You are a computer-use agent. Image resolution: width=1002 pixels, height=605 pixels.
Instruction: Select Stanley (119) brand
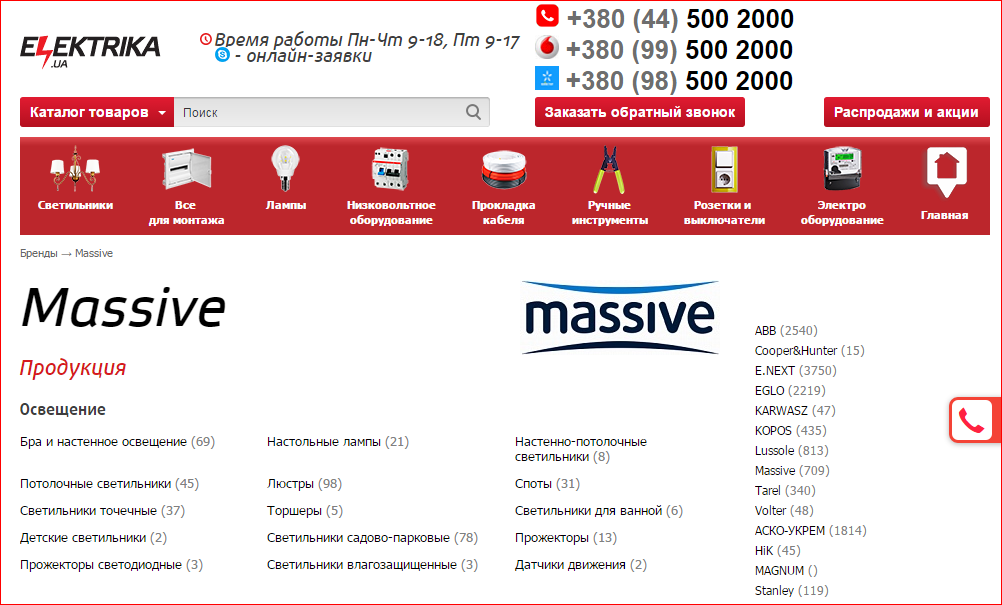[x=791, y=591]
